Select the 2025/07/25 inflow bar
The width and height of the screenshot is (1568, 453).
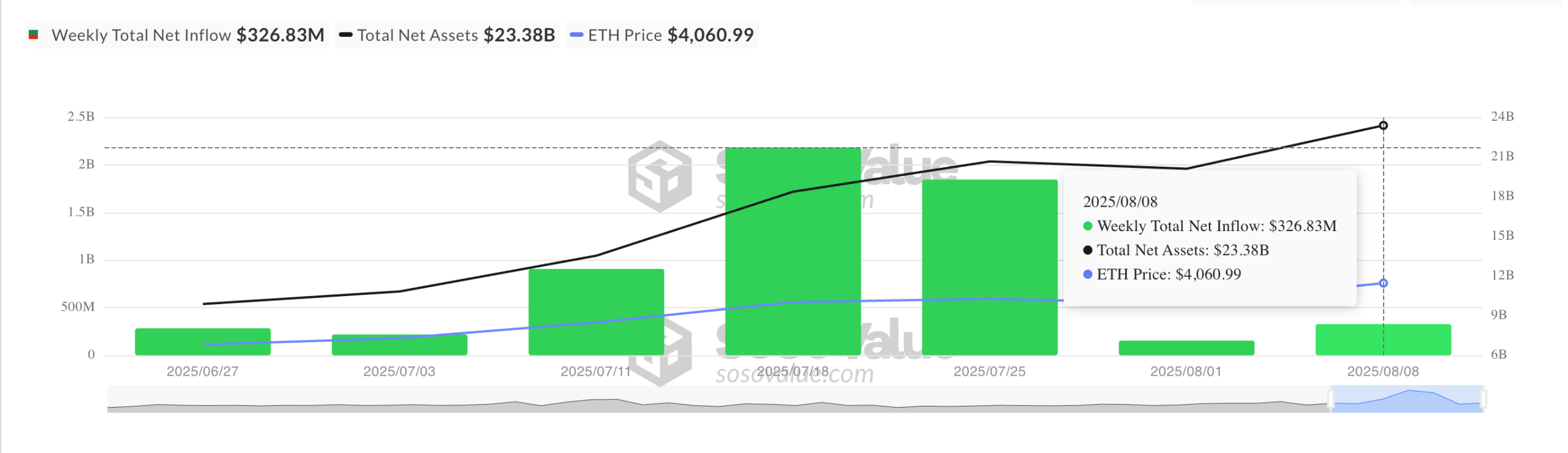(989, 267)
